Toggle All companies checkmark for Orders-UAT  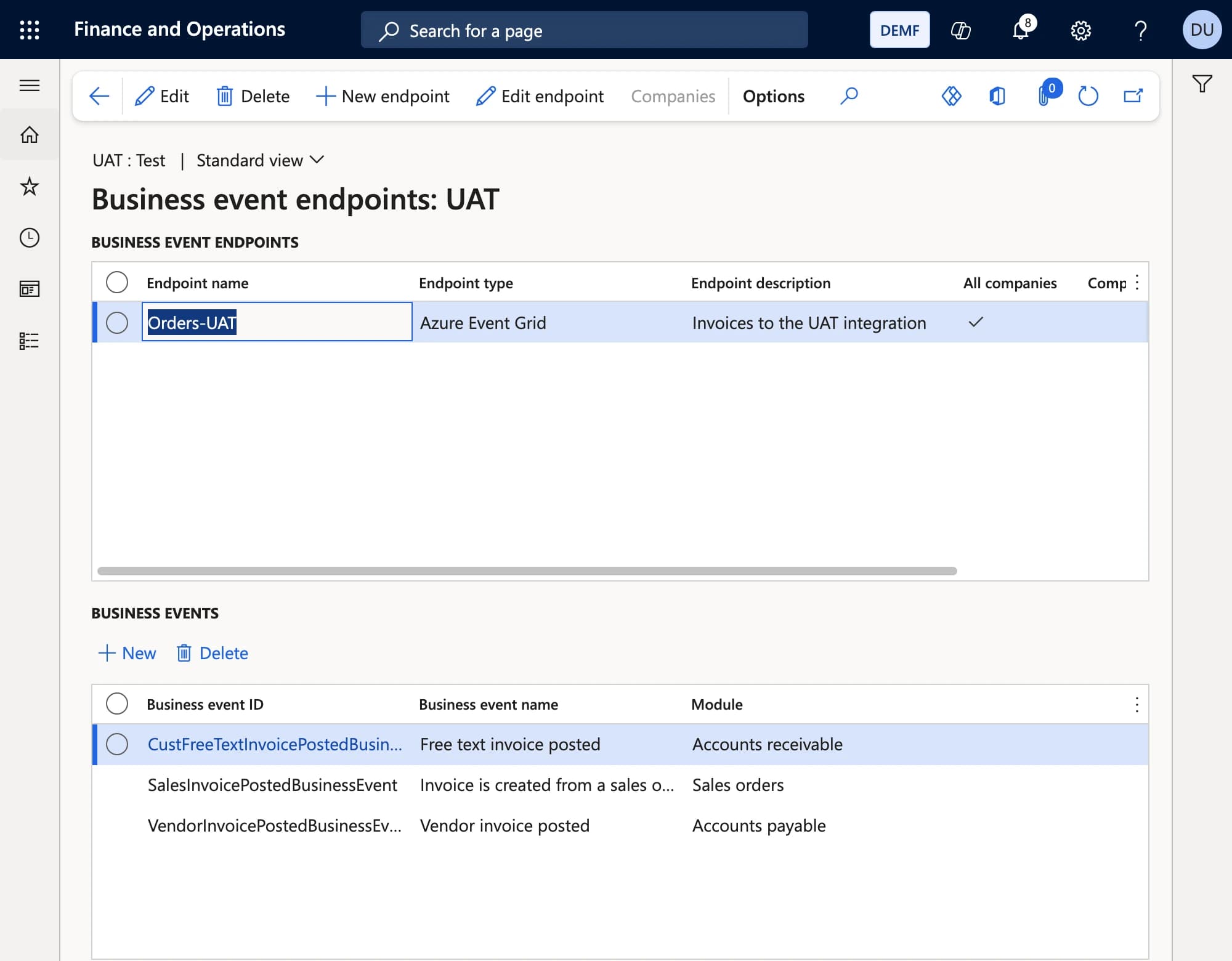coord(976,322)
